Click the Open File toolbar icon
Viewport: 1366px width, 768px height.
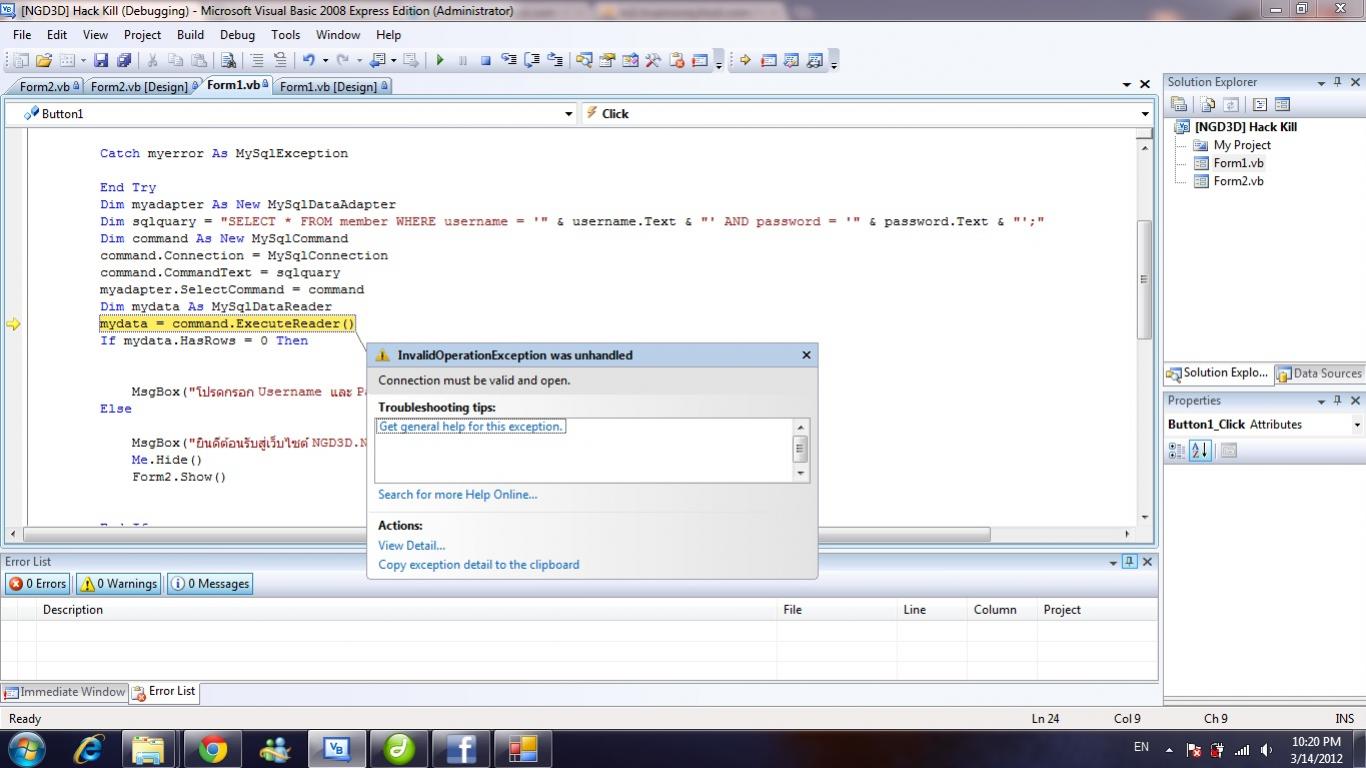click(x=44, y=60)
